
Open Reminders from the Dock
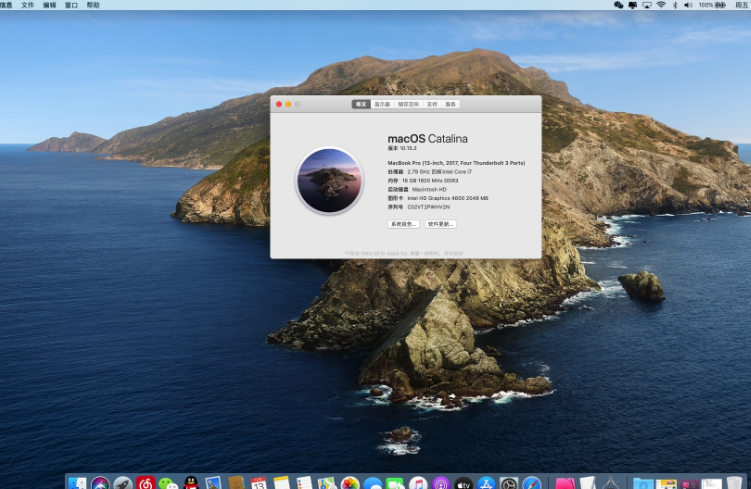pyautogui.click(x=304, y=483)
